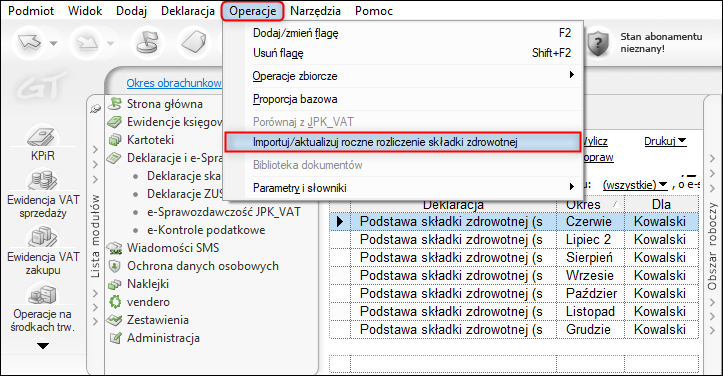
Task: Sort by the Dla column header
Action: pyautogui.click(x=661, y=204)
